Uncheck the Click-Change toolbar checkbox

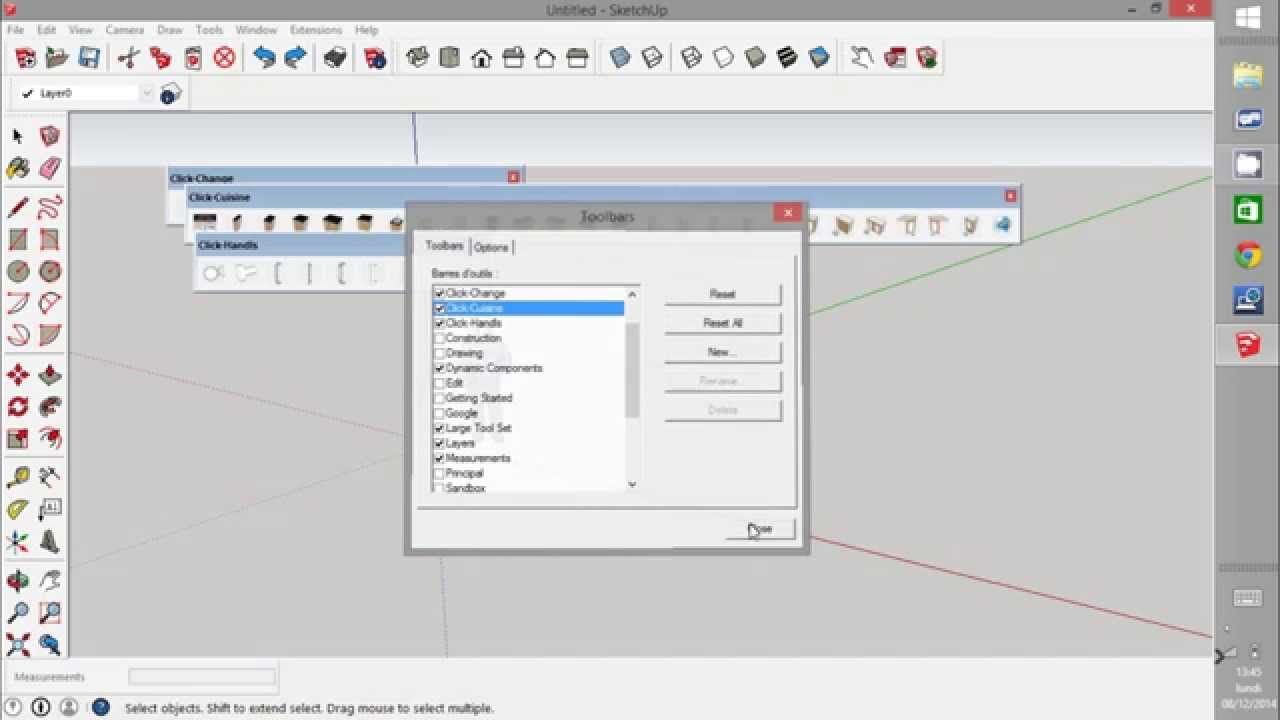tap(439, 293)
